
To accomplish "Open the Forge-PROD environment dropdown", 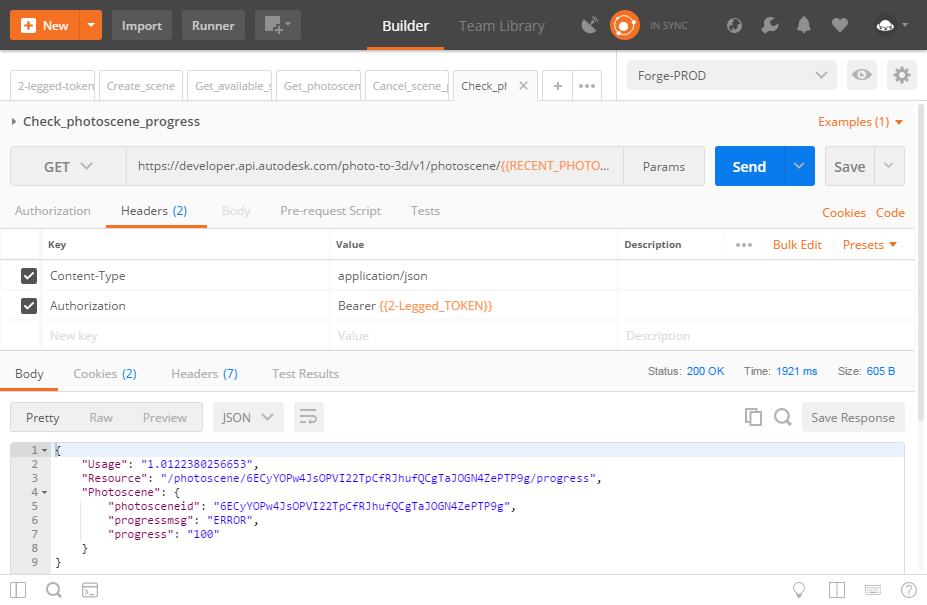I will tap(732, 75).
